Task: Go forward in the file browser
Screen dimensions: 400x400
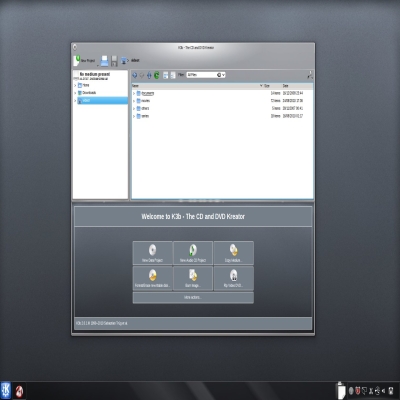Action: [x=142, y=75]
